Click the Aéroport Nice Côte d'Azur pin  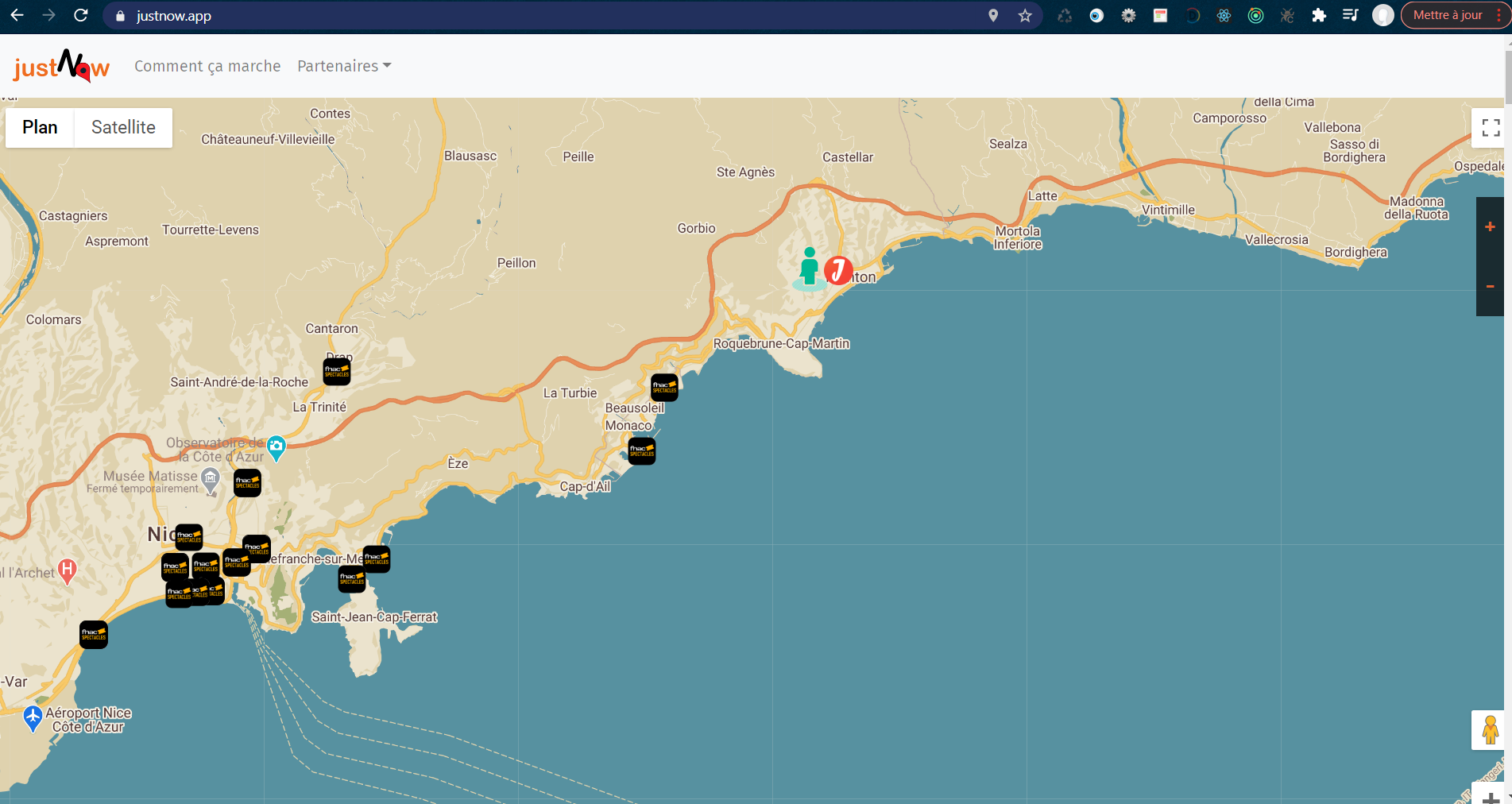click(x=33, y=718)
